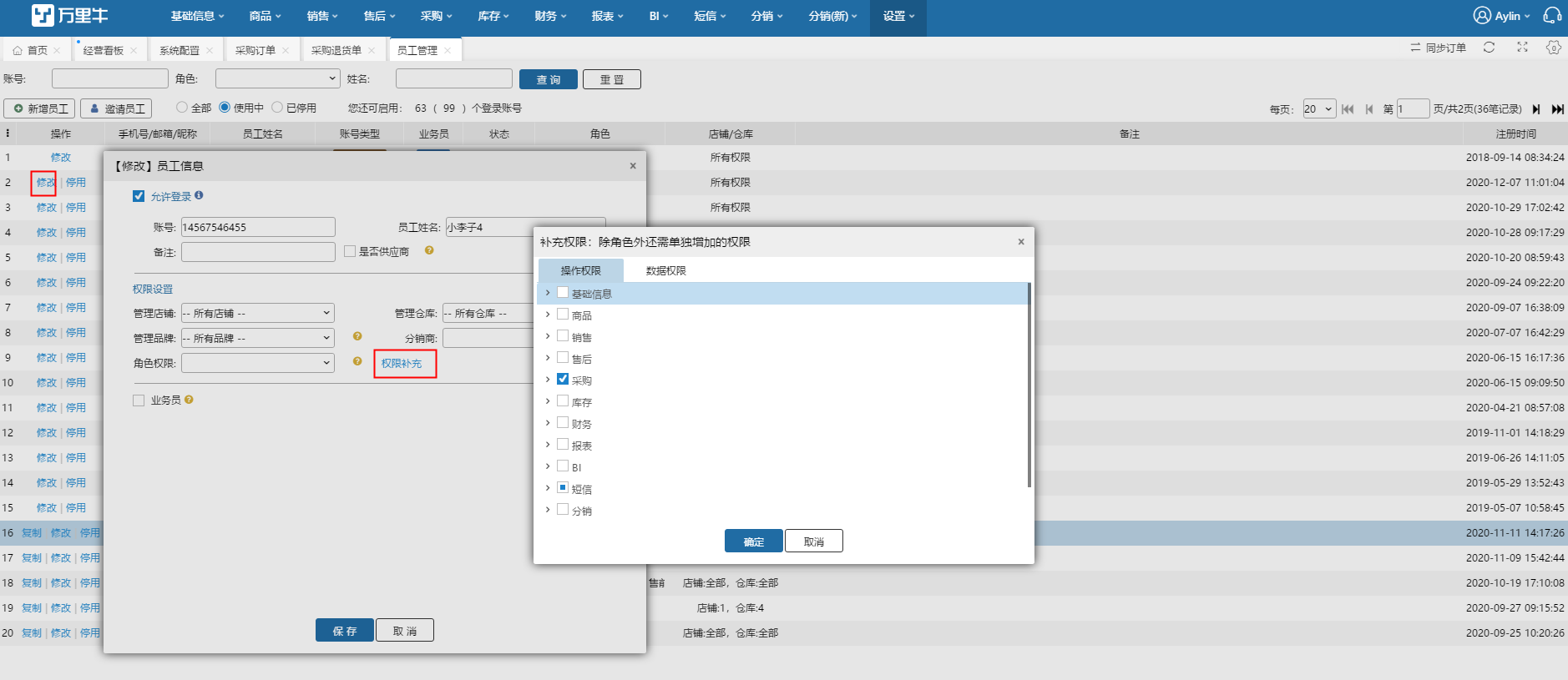Viewport: 1568px width, 680px height.
Task: Click the info icon beside 允许登录
Action: 199,195
